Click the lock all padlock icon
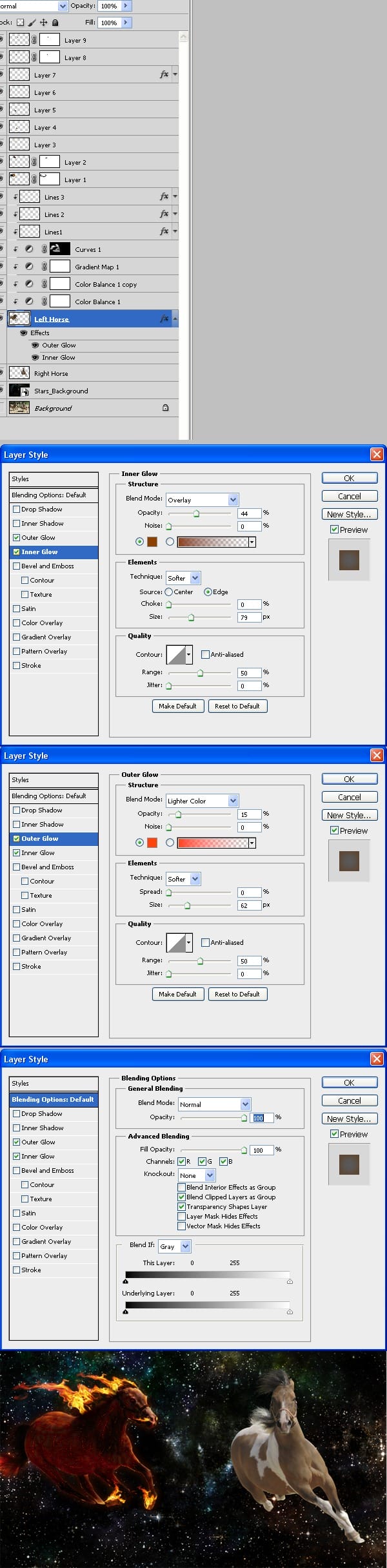The width and height of the screenshot is (387, 1568). (55, 23)
